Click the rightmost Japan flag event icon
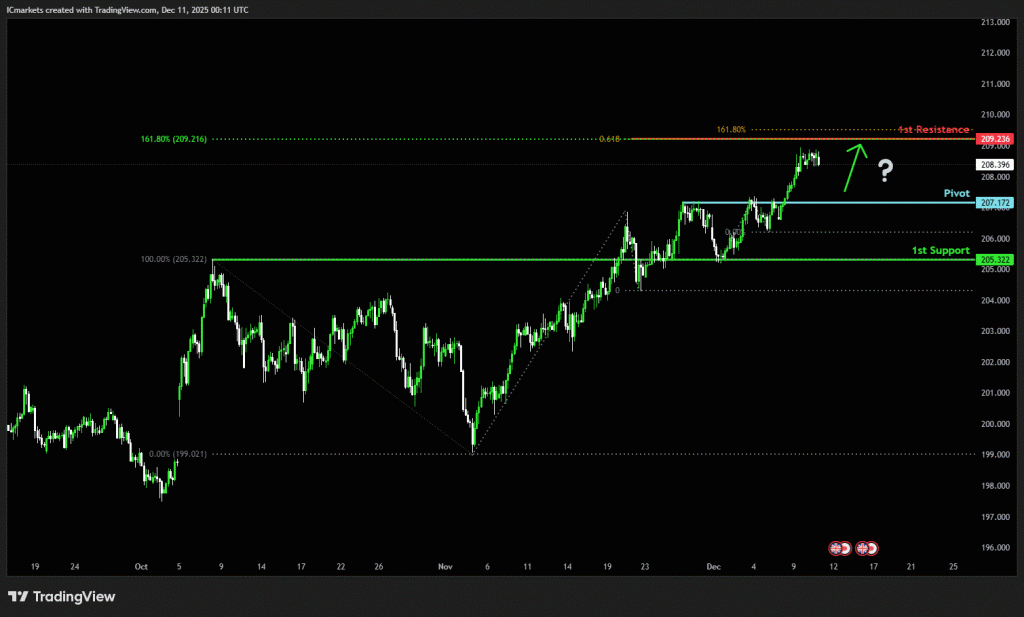 click(872, 548)
